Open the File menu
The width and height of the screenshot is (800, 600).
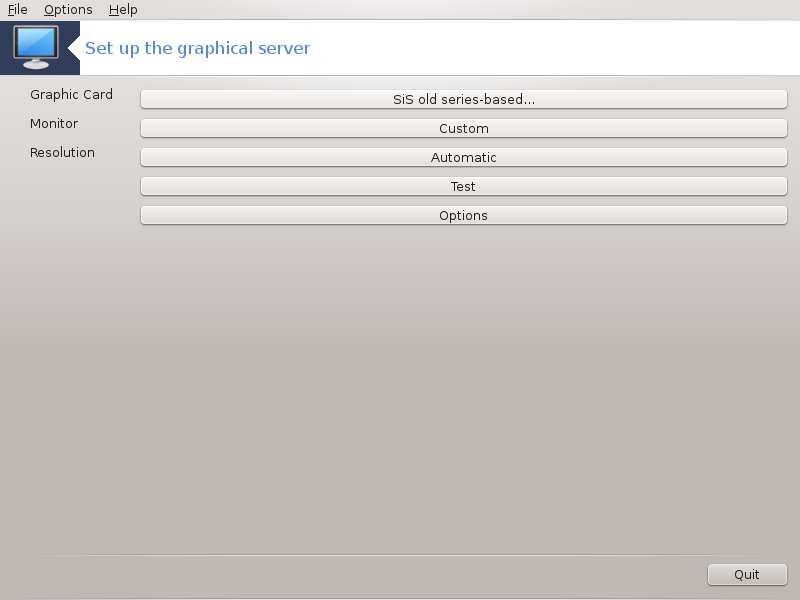17,10
